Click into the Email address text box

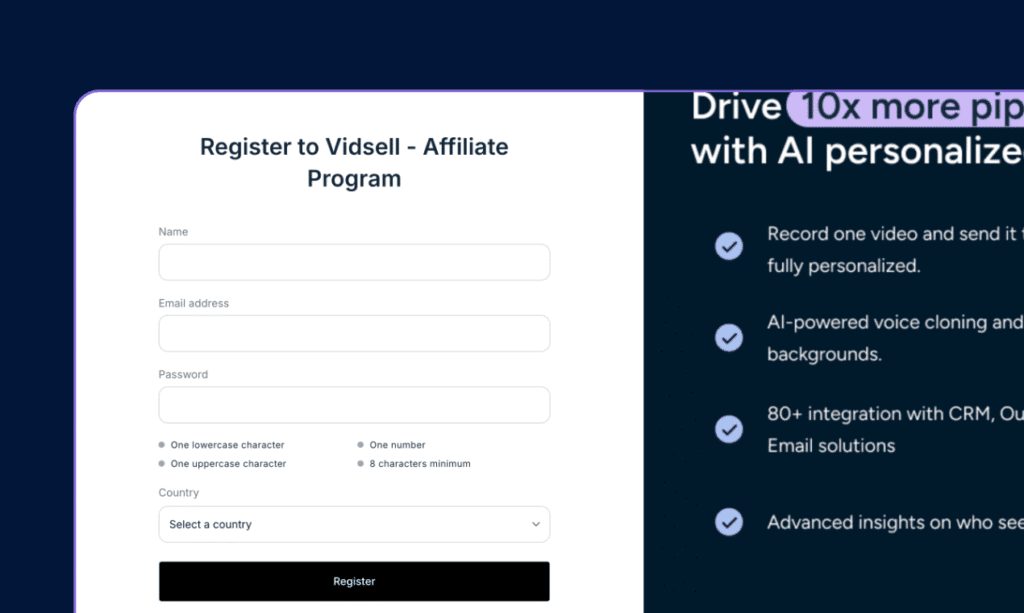point(354,334)
